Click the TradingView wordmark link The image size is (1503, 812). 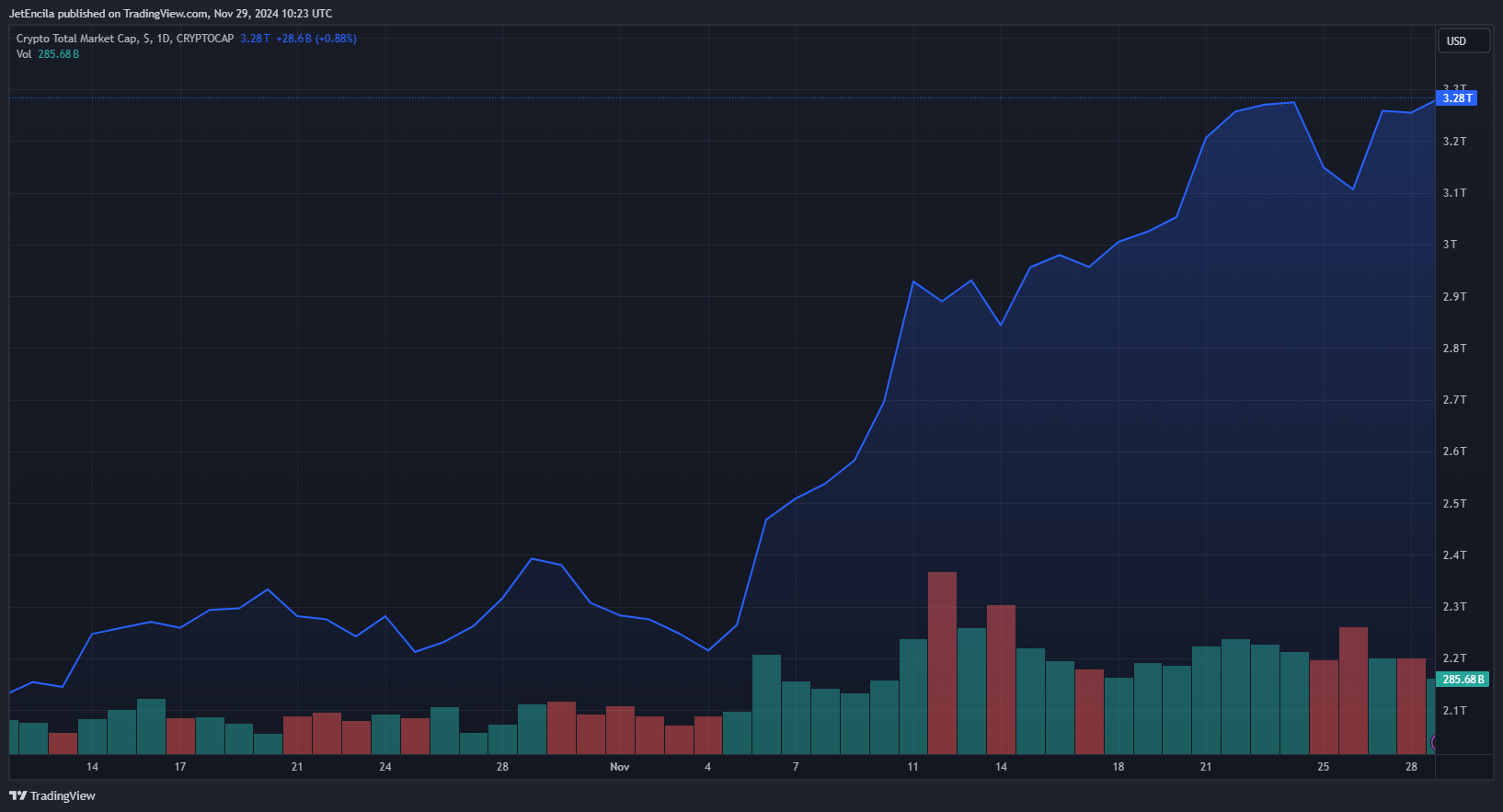pos(63,795)
